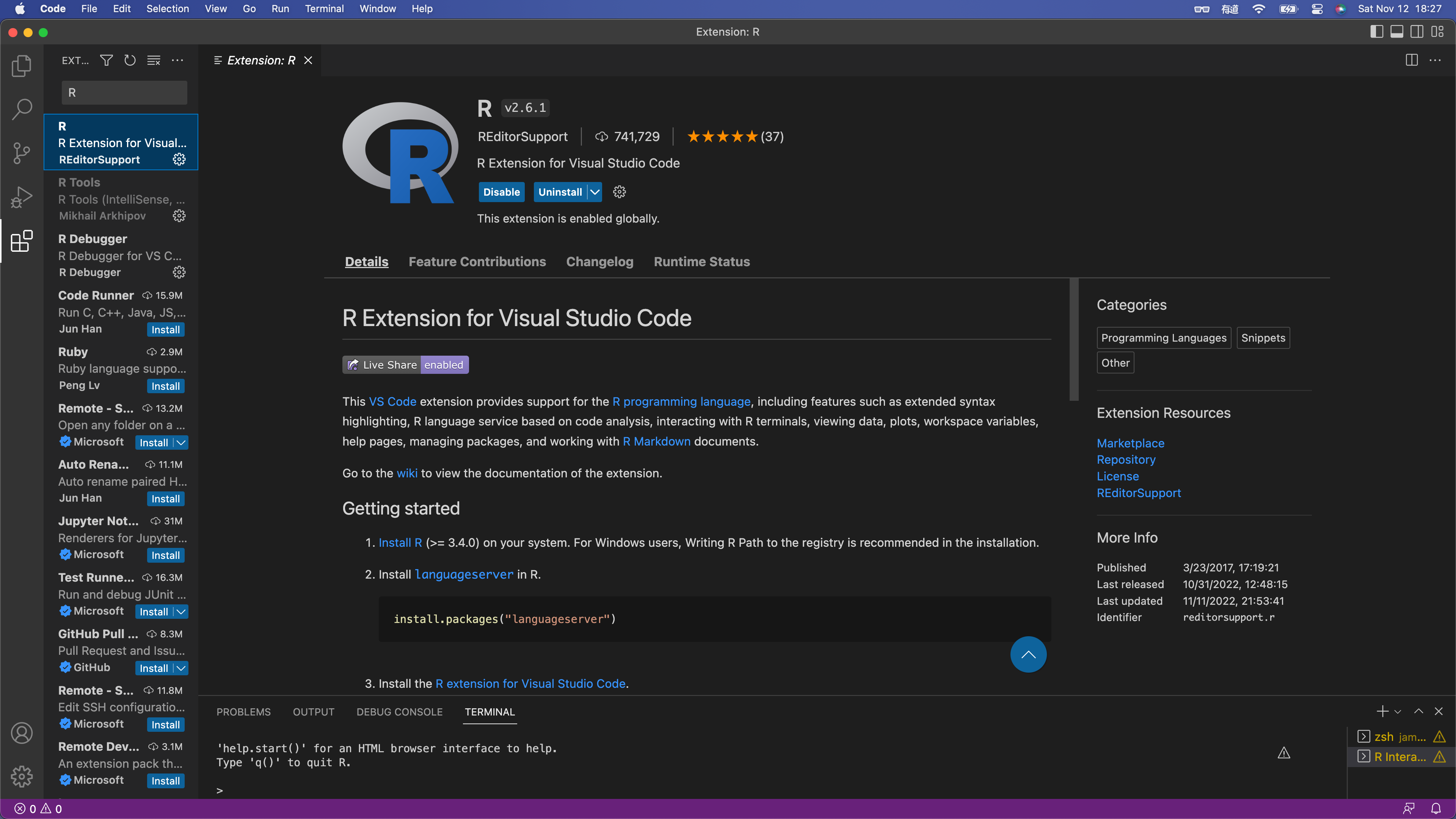Select the Search icon in the activity bar
The width and height of the screenshot is (1456, 819).
(x=21, y=109)
